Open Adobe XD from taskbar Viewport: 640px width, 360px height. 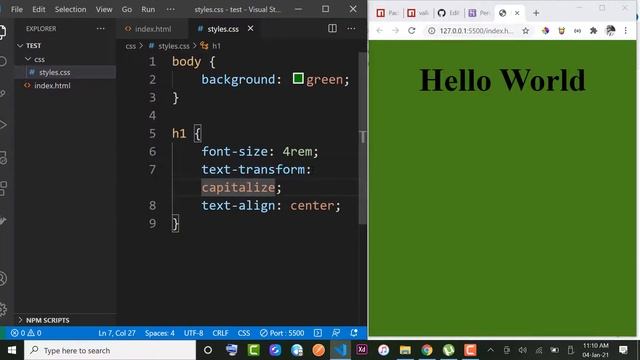point(362,350)
